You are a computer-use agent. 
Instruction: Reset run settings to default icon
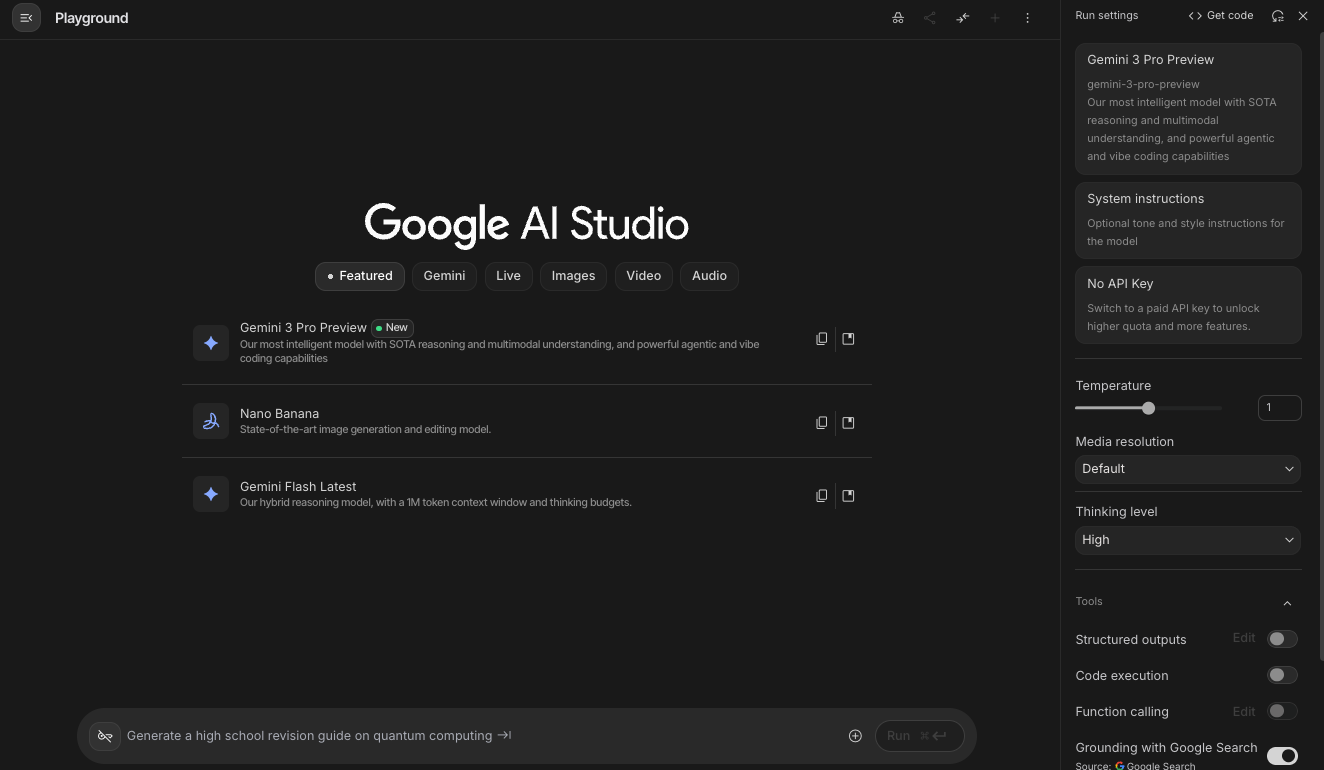1277,16
